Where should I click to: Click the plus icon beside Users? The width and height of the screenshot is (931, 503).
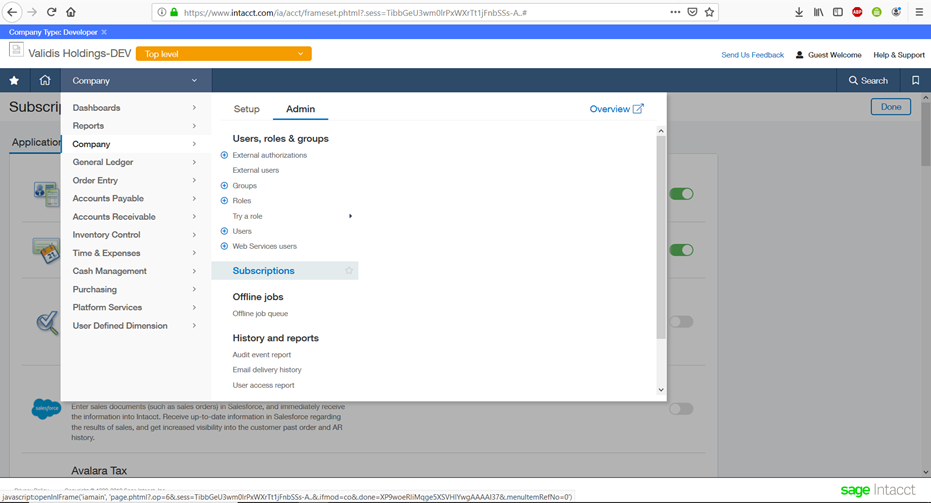tap(224, 231)
